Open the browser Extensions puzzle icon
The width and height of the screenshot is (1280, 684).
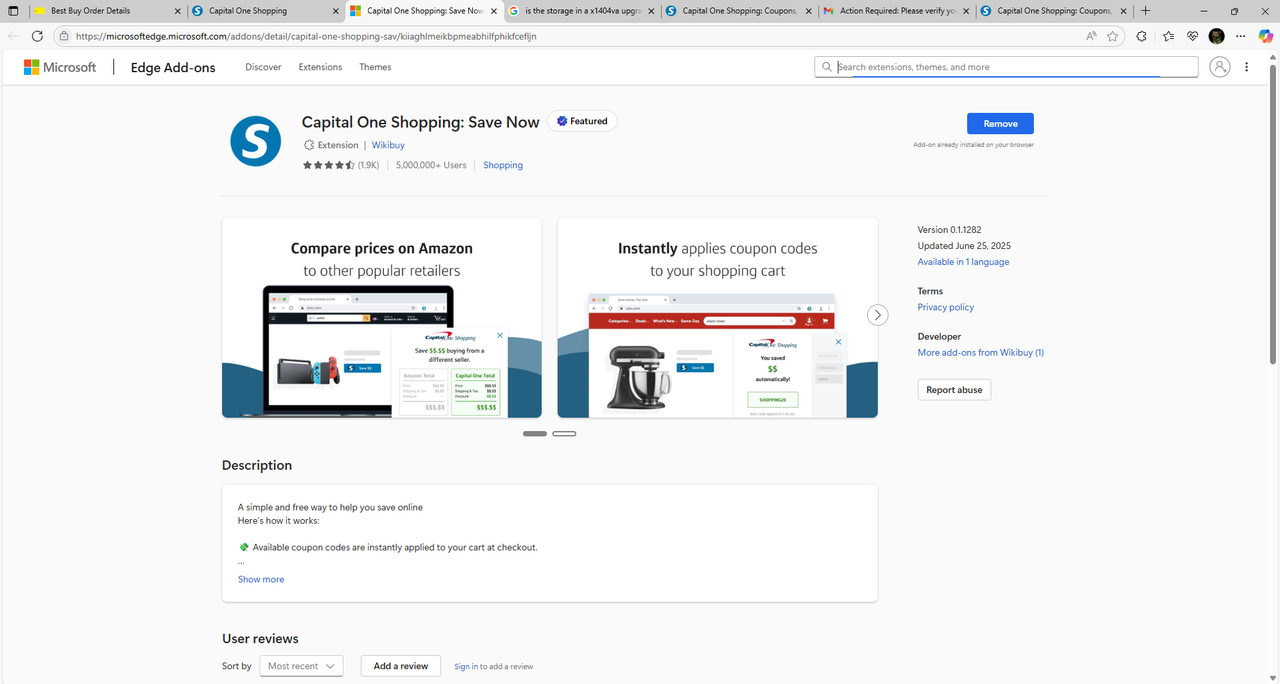point(1142,36)
